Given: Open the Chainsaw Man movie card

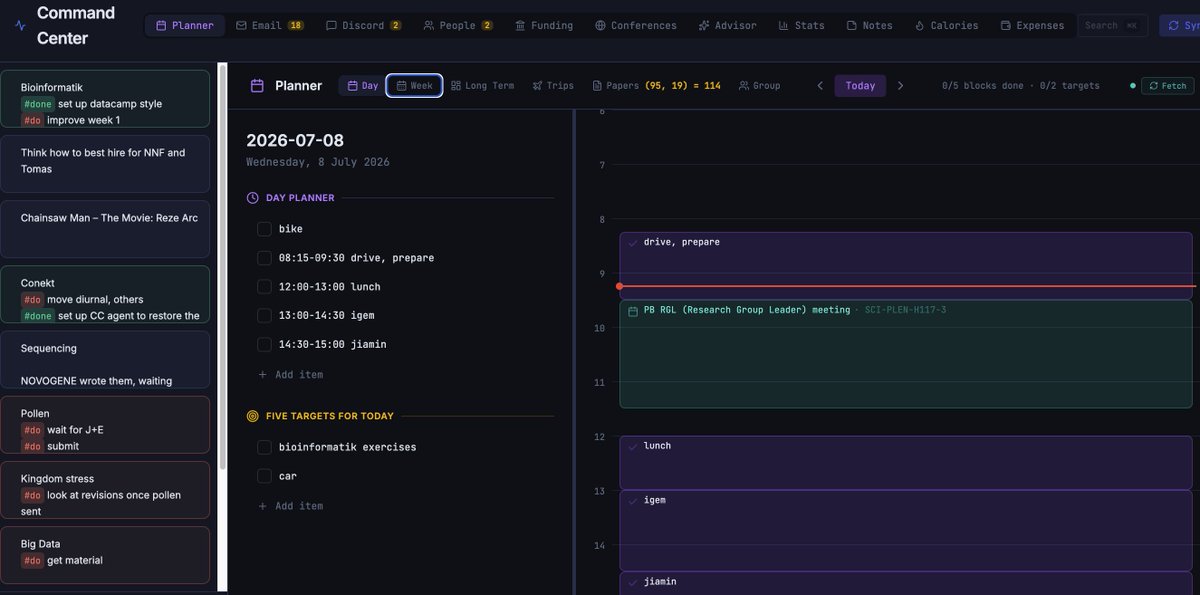Looking at the screenshot, I should tap(106, 229).
